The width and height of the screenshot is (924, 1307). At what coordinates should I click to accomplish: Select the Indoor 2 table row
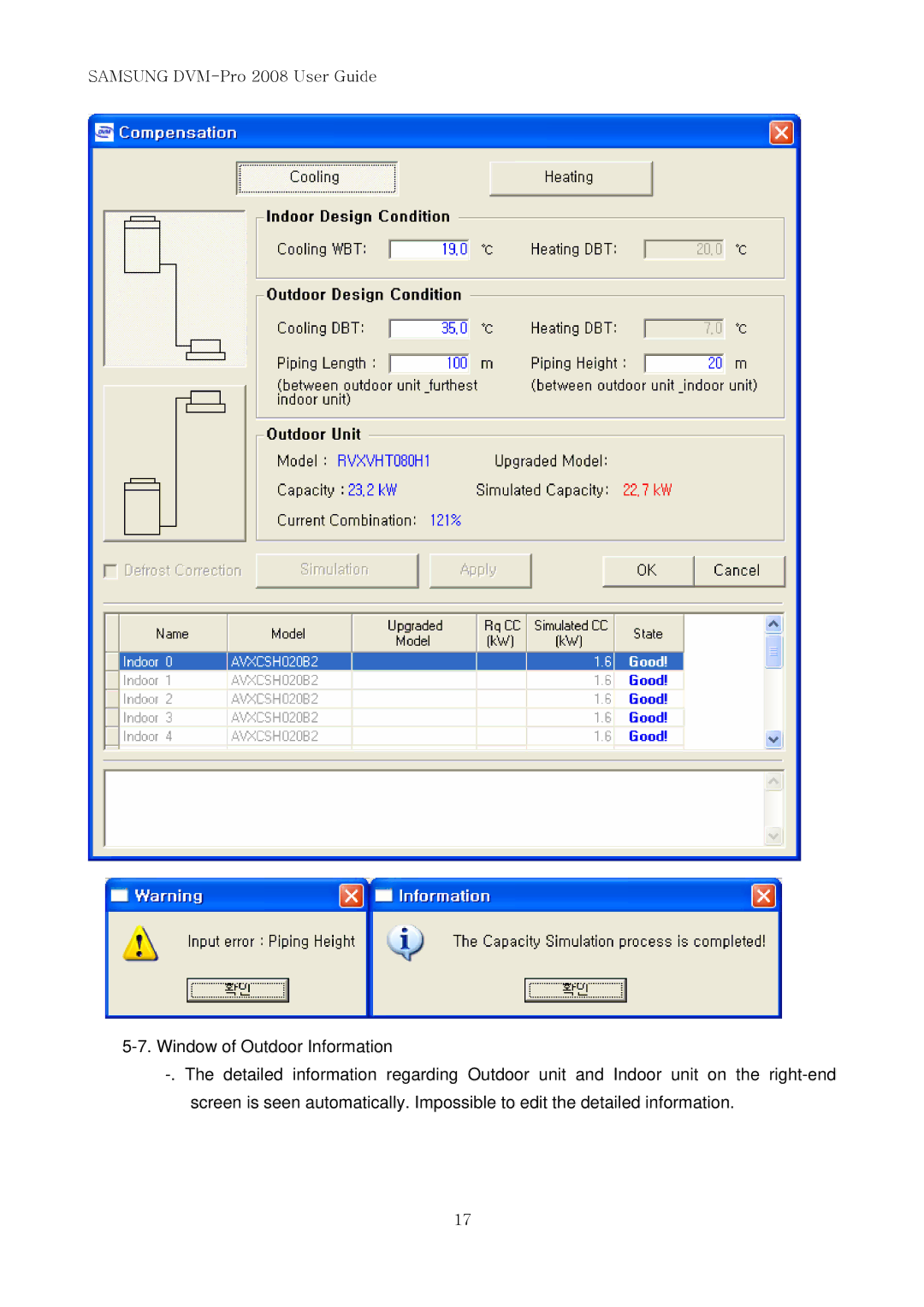tap(394, 699)
